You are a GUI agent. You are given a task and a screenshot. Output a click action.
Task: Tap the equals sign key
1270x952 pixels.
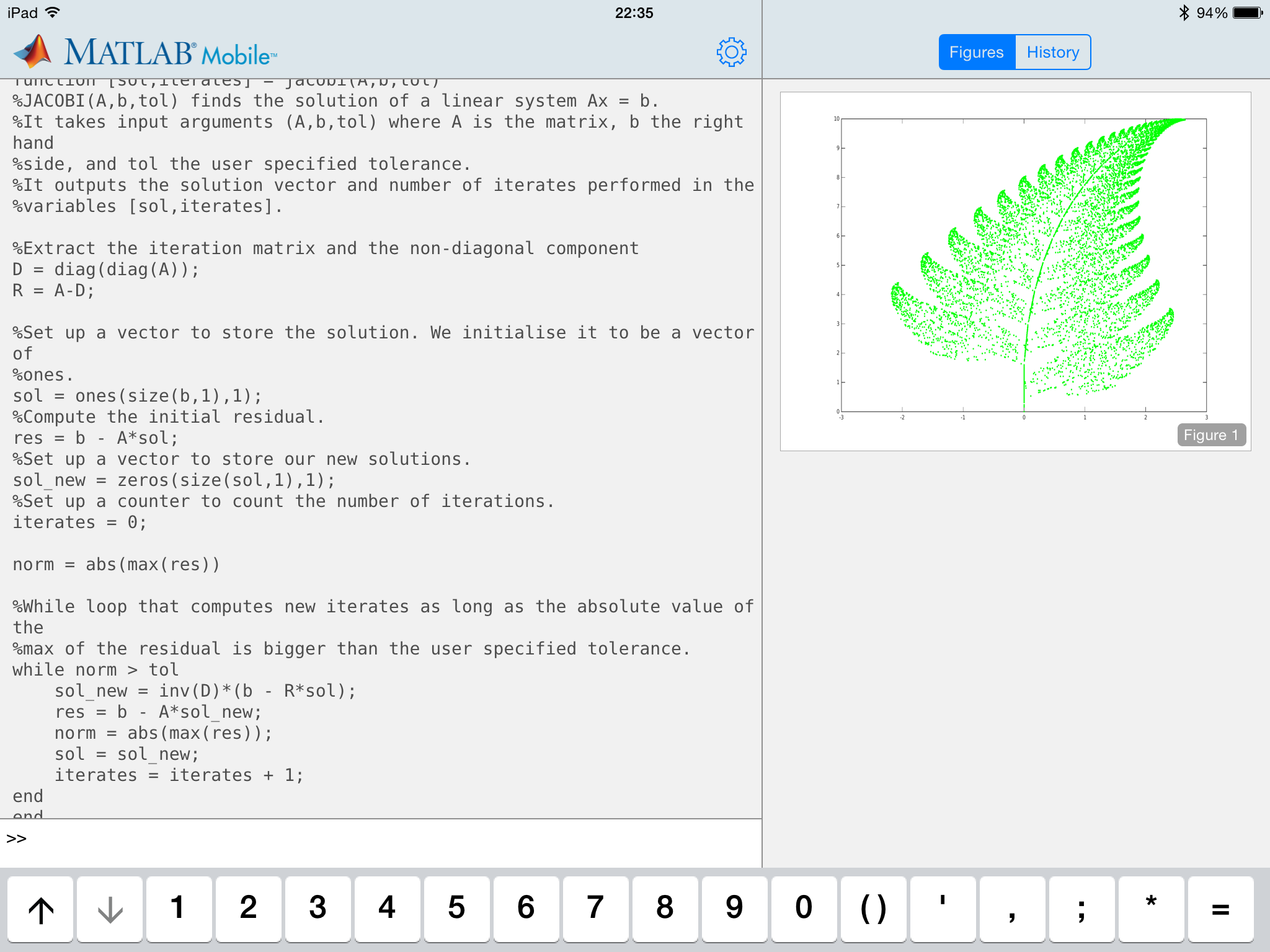(1220, 909)
